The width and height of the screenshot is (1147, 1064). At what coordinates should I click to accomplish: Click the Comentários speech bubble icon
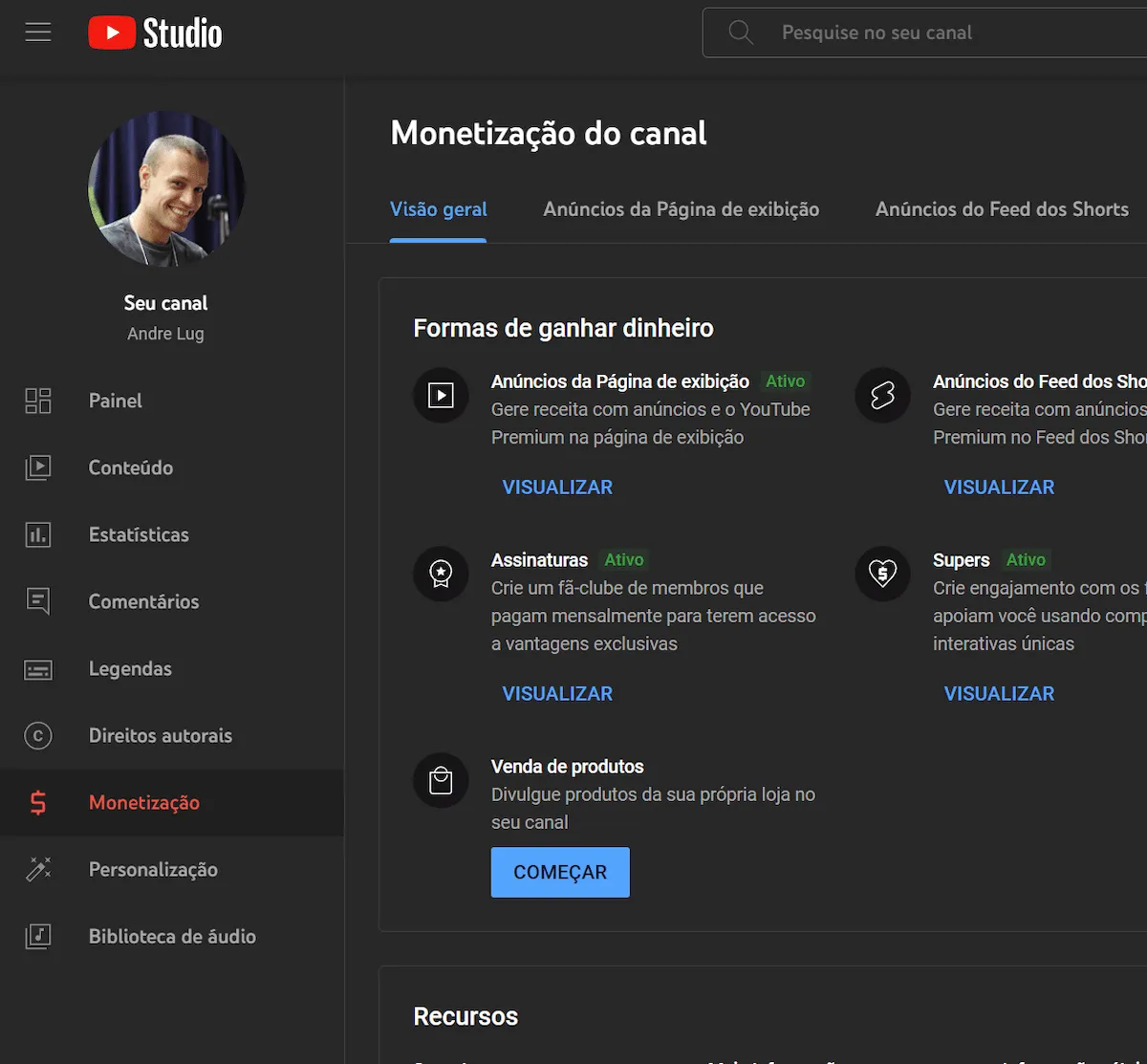38,601
